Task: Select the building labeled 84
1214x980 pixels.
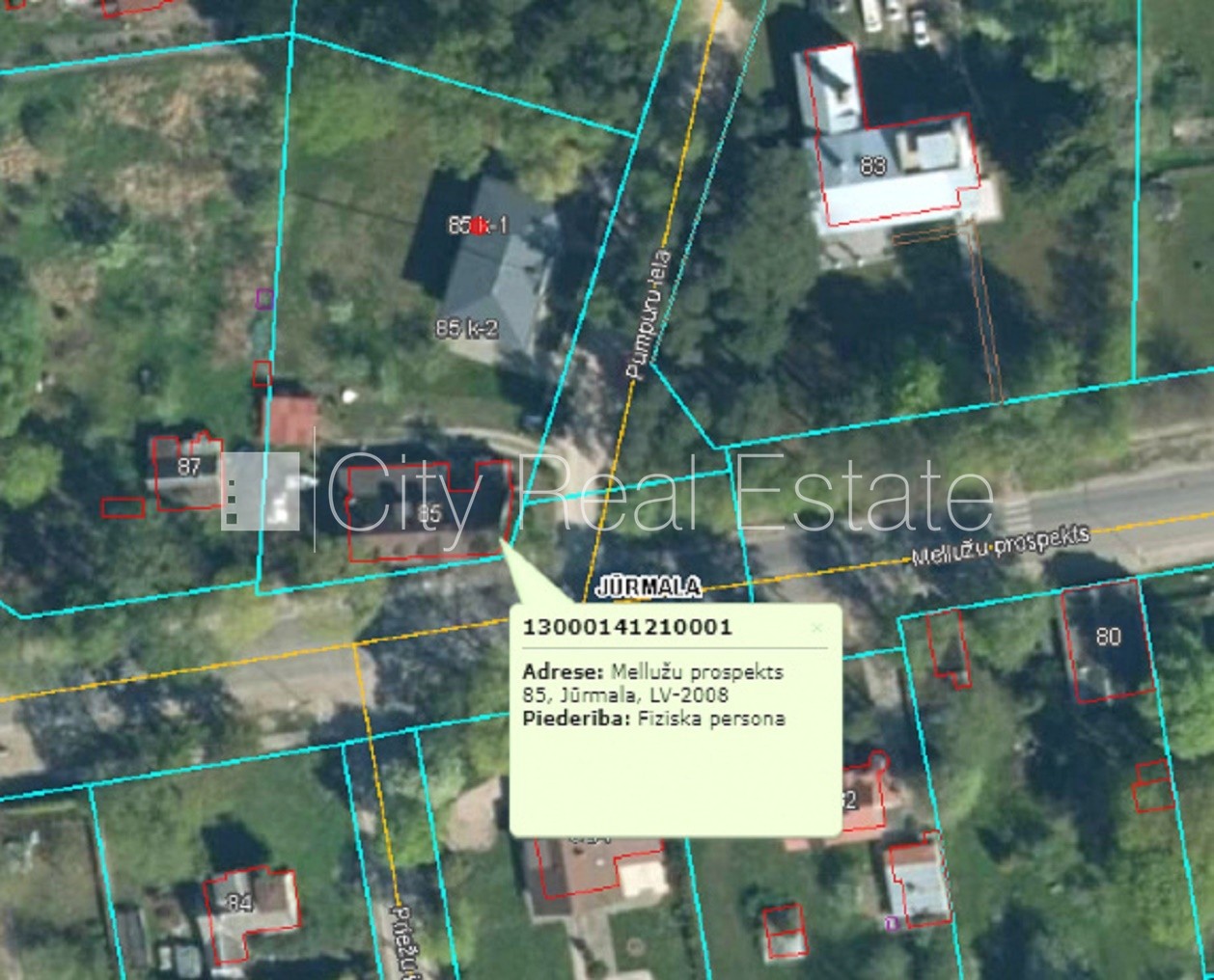Action: coord(239,904)
